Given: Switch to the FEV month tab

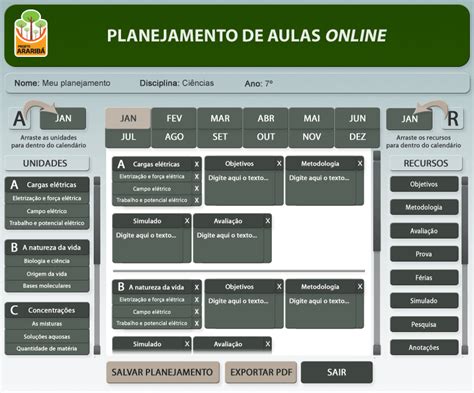Looking at the screenshot, I should point(174,118).
